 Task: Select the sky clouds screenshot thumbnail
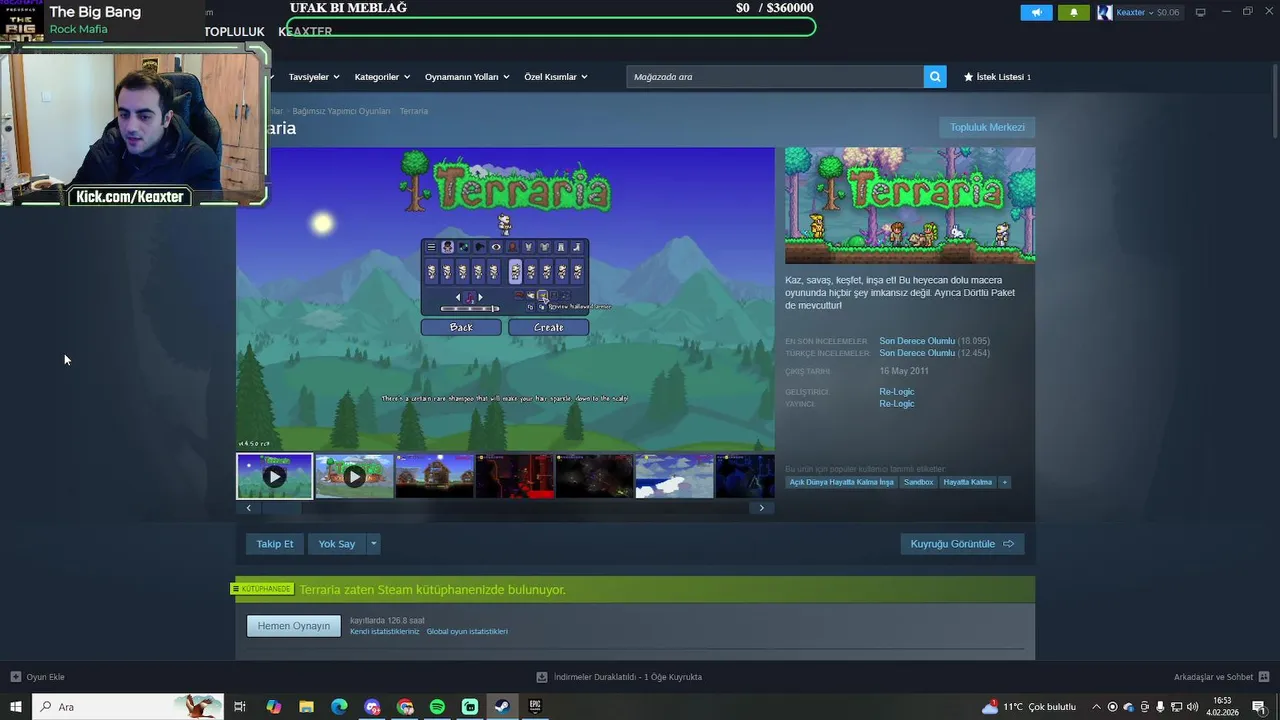674,476
